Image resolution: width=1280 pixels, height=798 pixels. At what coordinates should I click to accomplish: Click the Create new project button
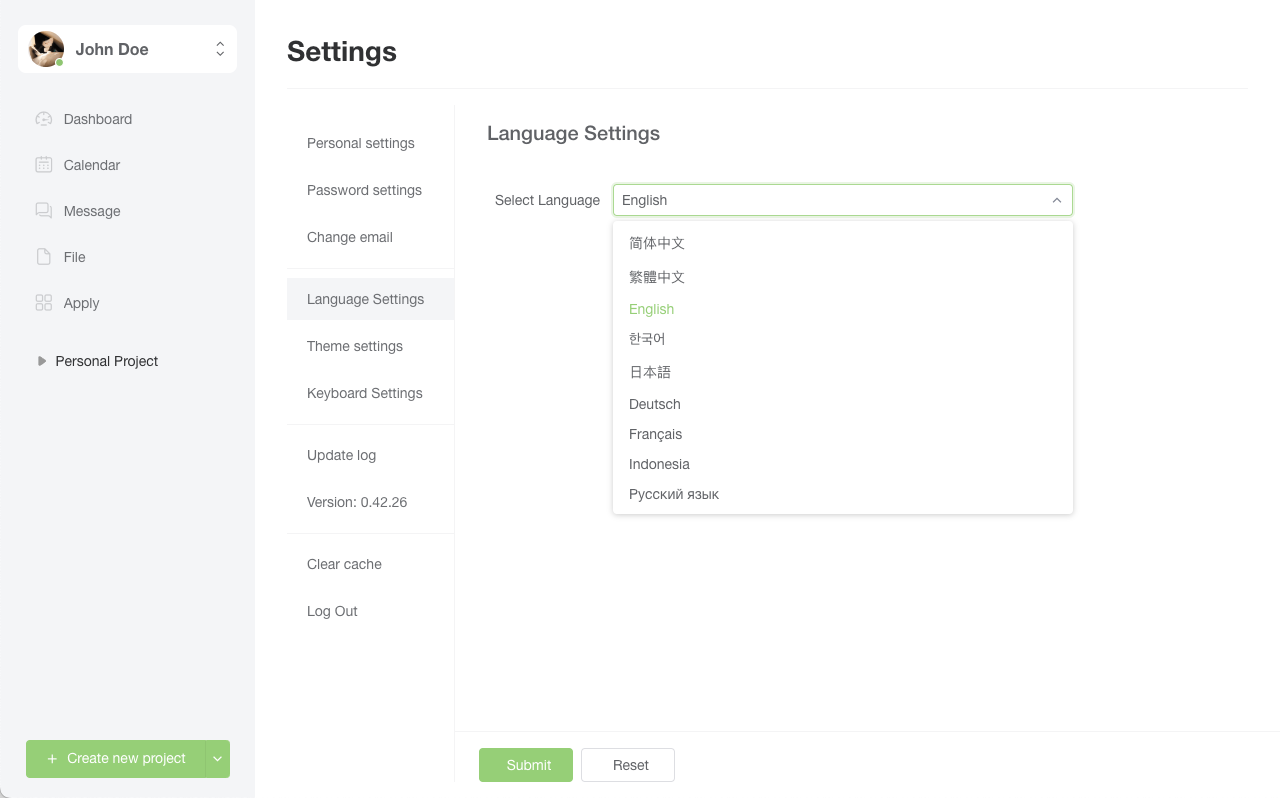(x=116, y=759)
